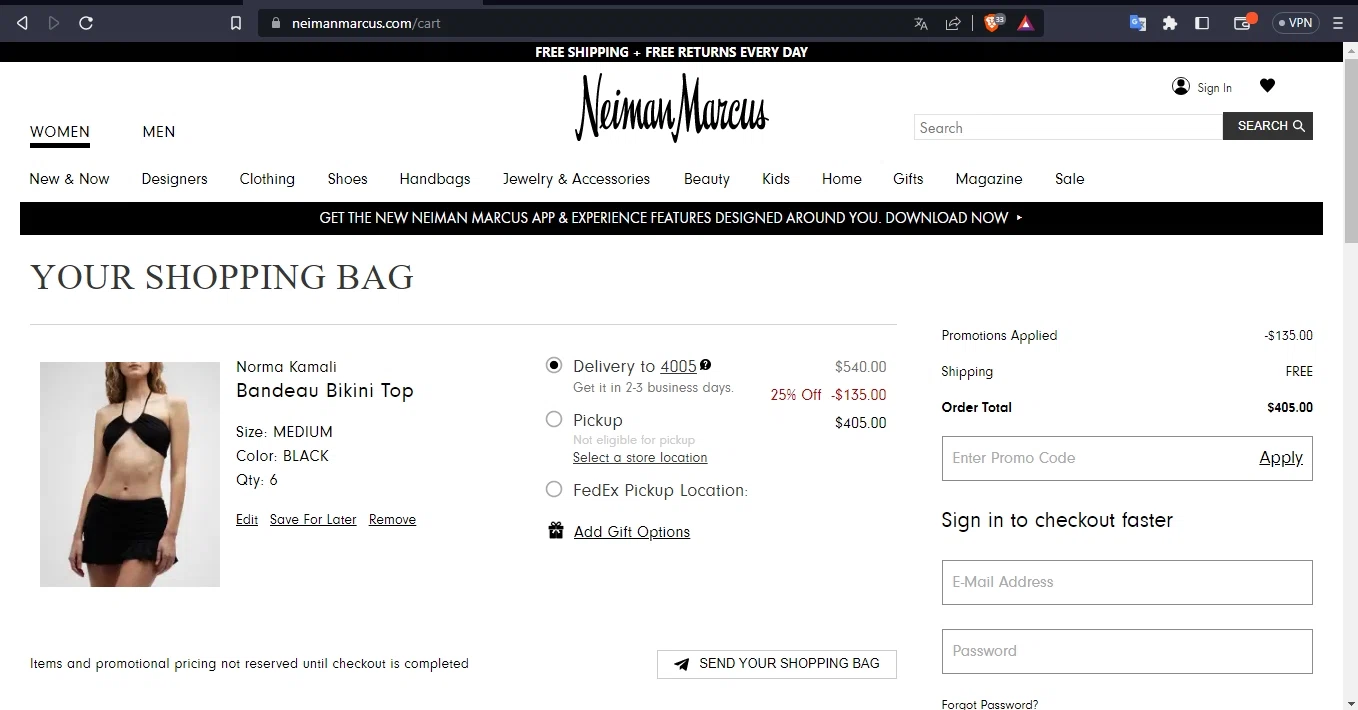Viewport: 1358px width, 710px height.
Task: Open Brave Shields lion icon
Action: coord(993,22)
